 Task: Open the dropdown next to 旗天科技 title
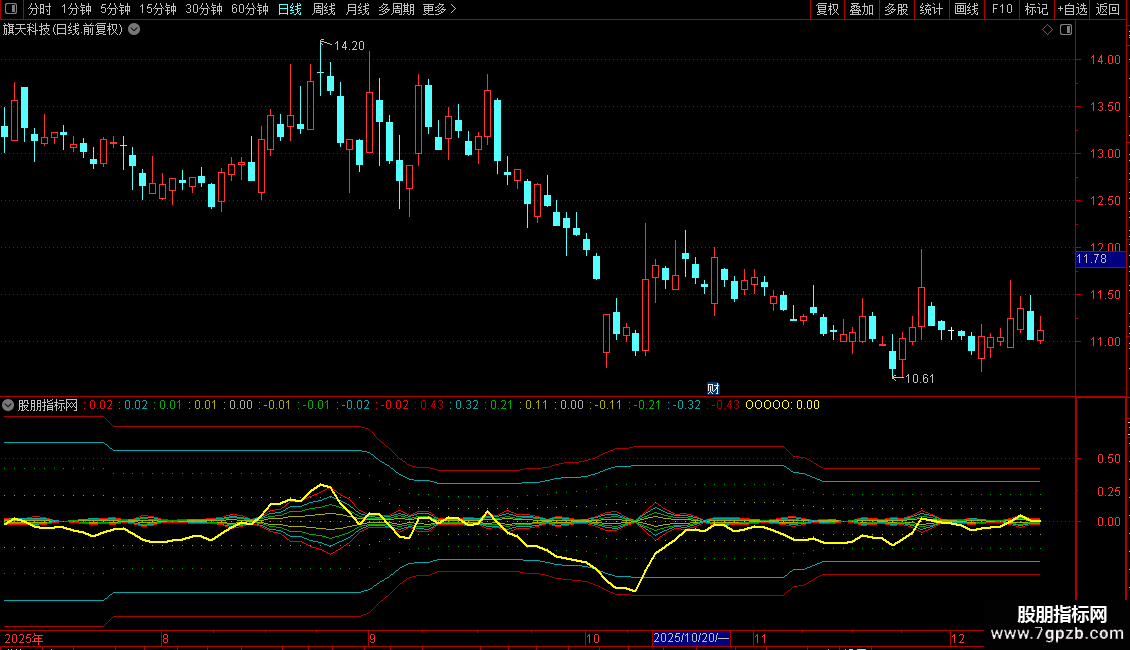pos(134,29)
